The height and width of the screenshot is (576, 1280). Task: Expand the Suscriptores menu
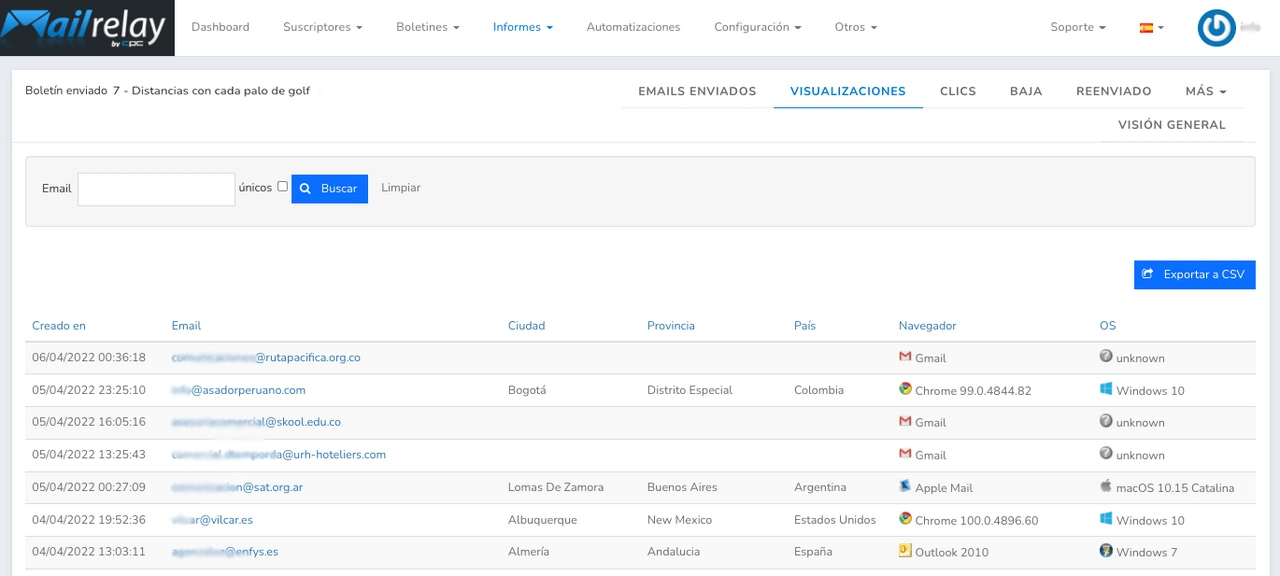click(322, 27)
